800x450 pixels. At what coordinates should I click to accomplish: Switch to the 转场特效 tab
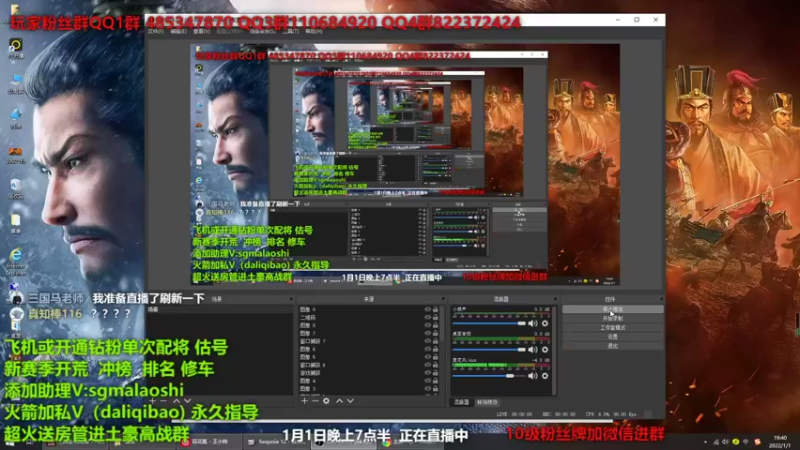pyautogui.click(x=487, y=402)
